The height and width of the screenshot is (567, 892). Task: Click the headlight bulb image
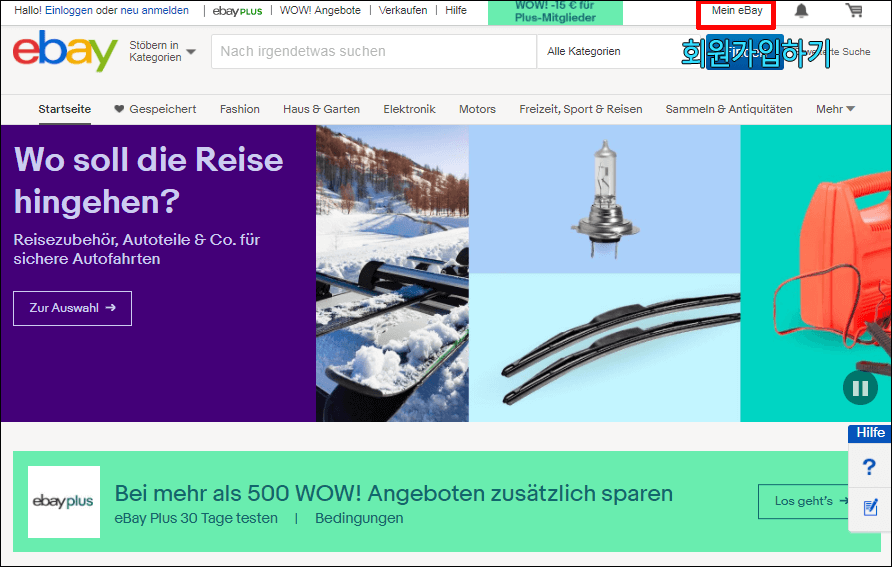coord(604,199)
